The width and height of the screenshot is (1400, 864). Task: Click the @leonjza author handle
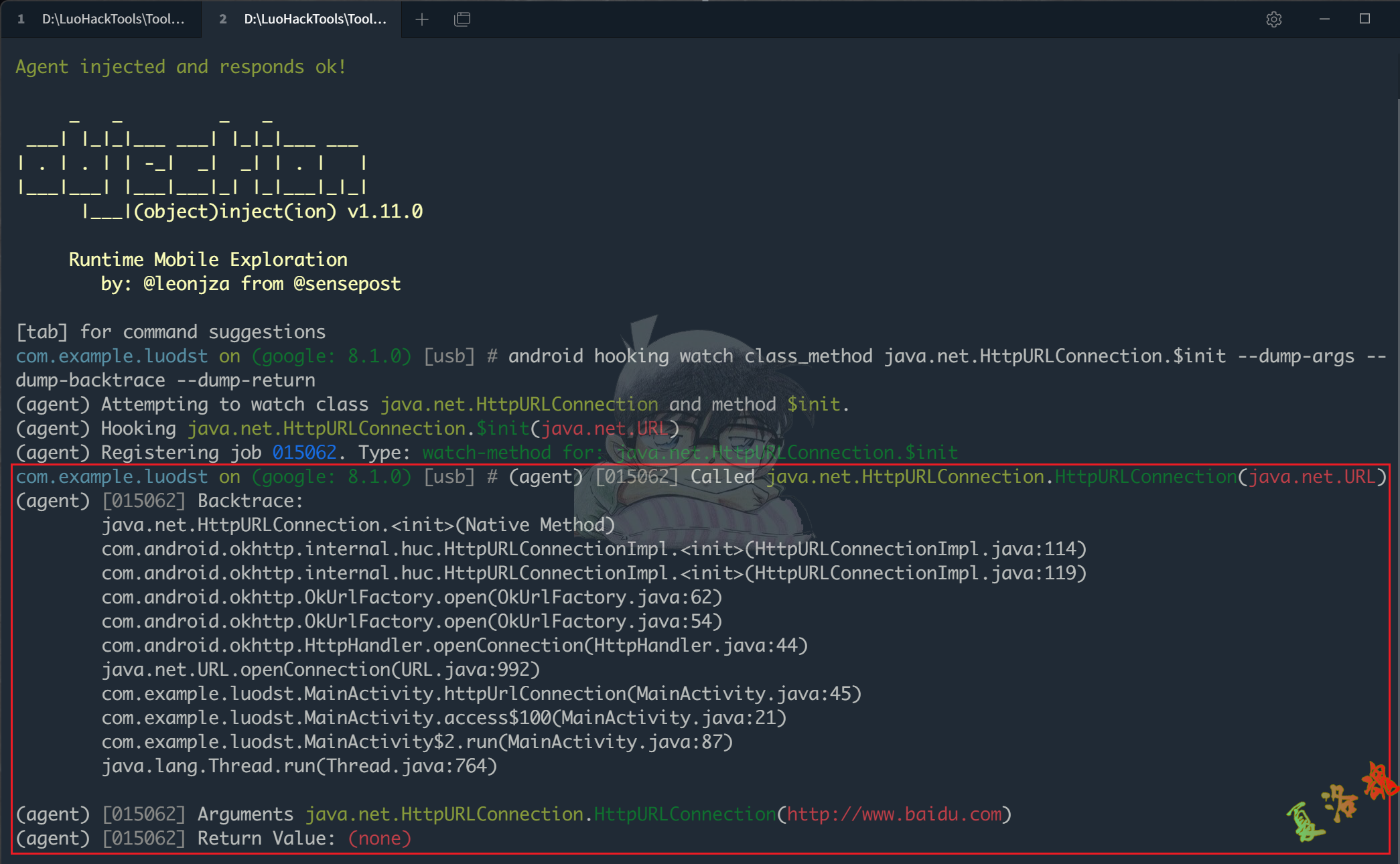click(x=190, y=283)
